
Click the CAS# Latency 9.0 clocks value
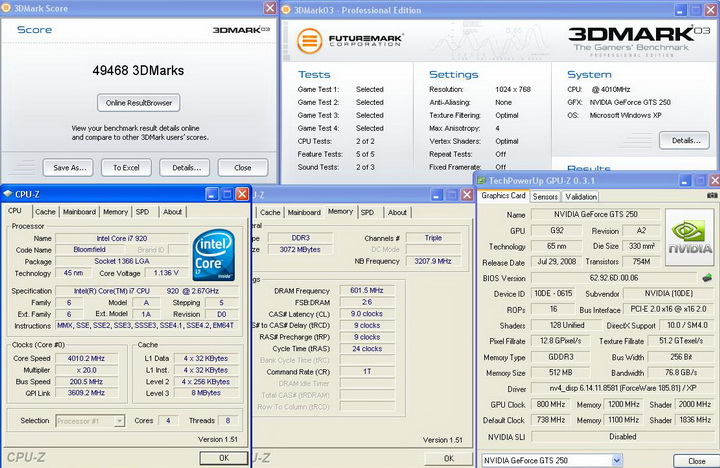(366, 314)
